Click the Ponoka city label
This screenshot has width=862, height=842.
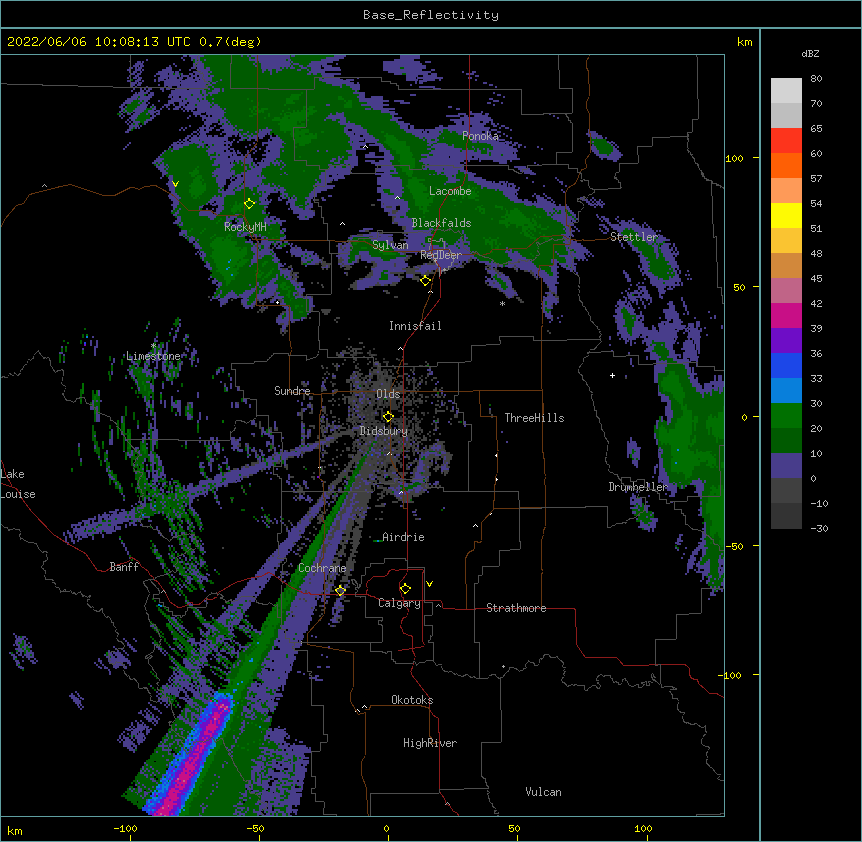point(480,136)
